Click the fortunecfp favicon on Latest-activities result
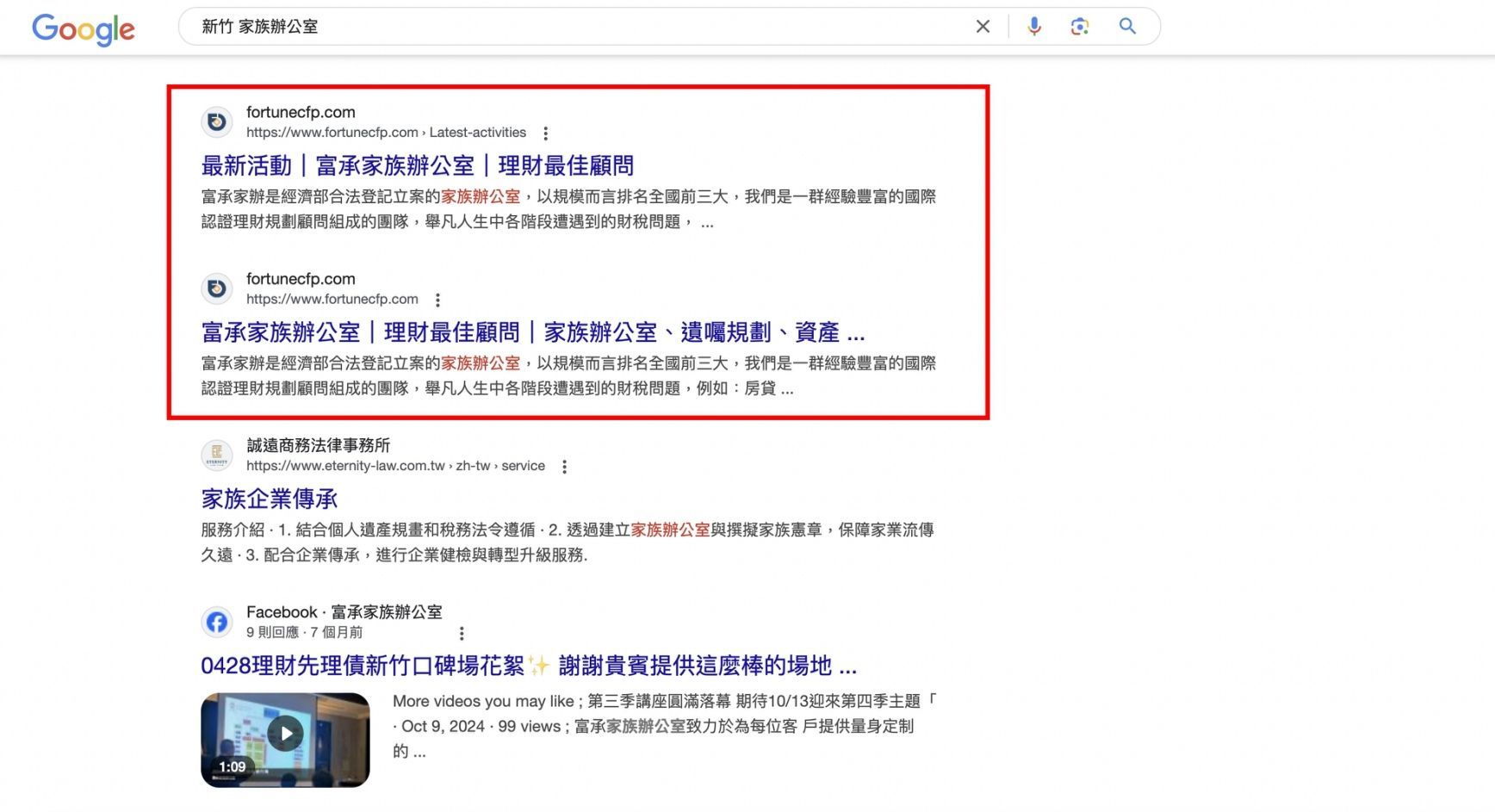 (217, 122)
